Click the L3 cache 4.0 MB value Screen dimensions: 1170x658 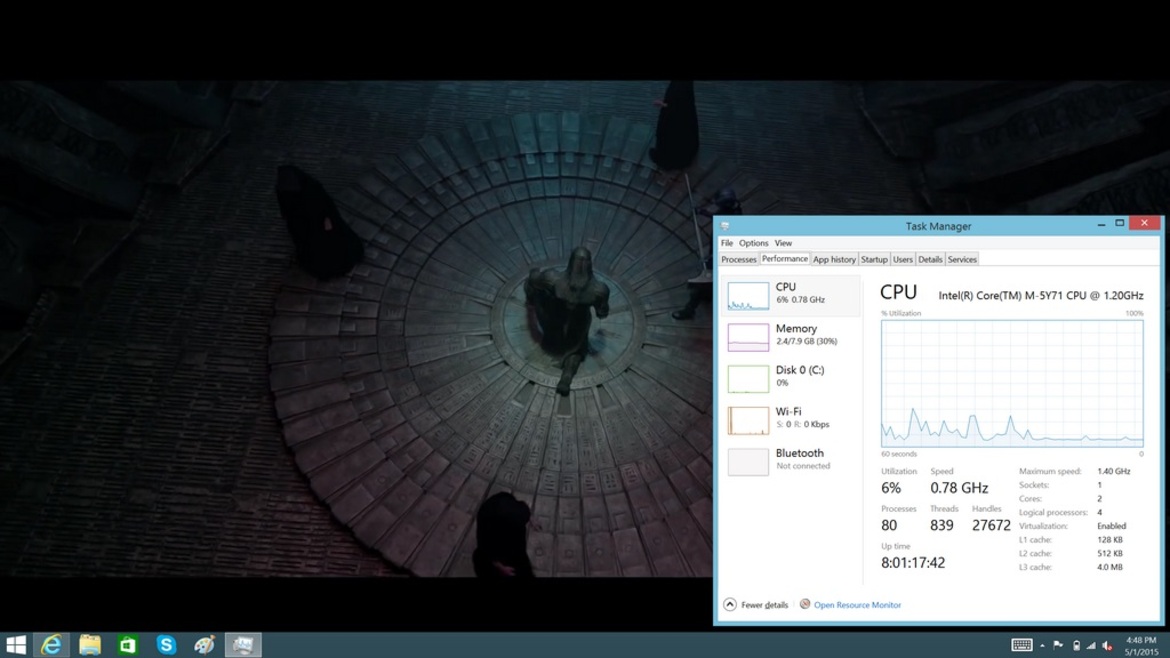tap(1110, 567)
